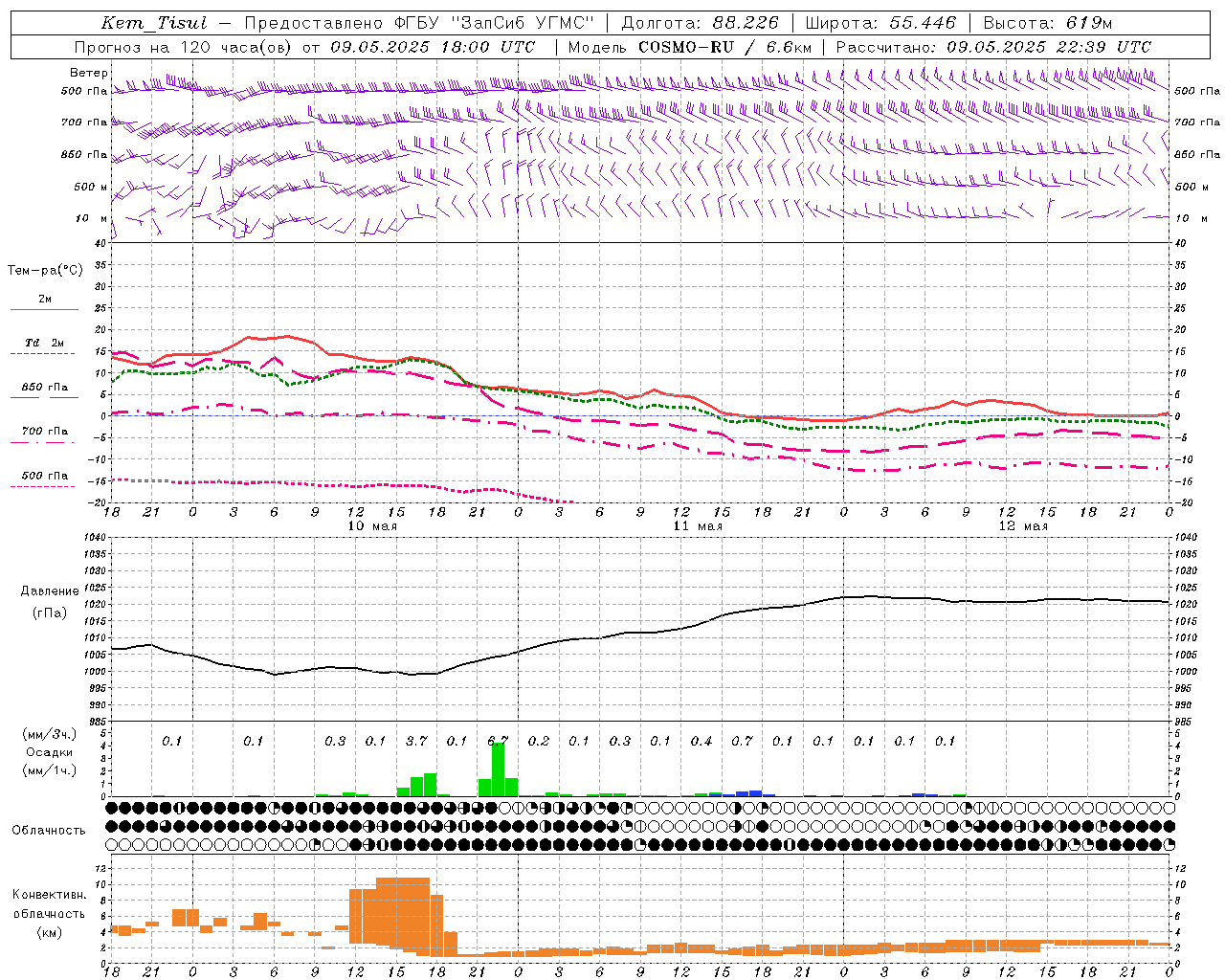The height and width of the screenshot is (980, 1225).
Task: Click the 'Облачность' cloudiness row label
Action: click(x=49, y=830)
